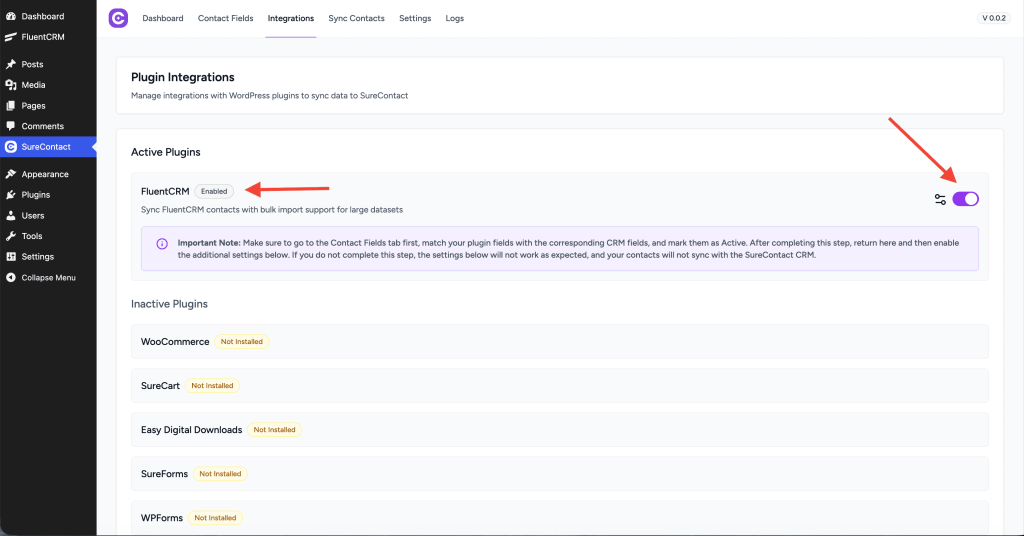Open FluentCRM integration settings sliders icon

[x=940, y=199]
